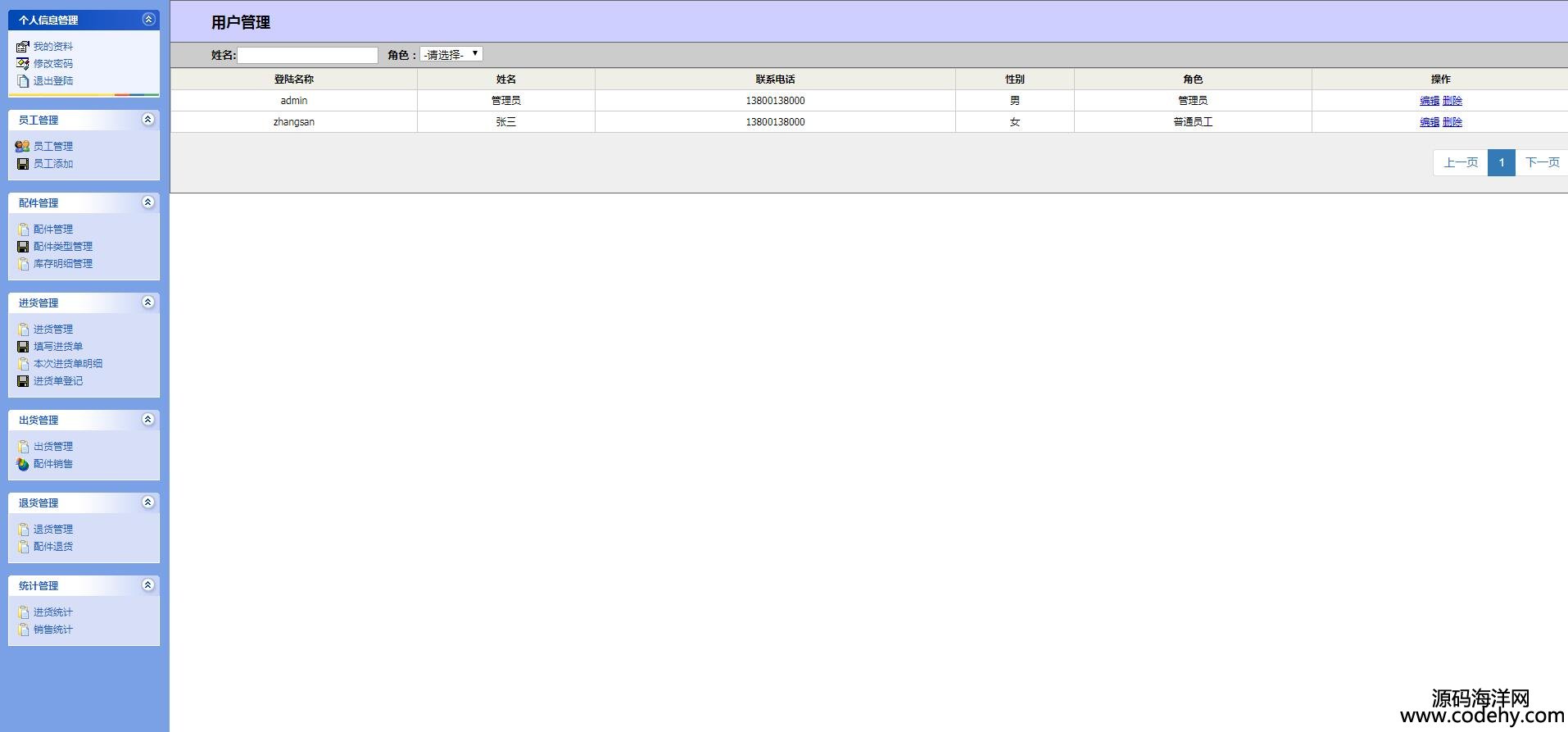Image resolution: width=1568 pixels, height=732 pixels.
Task: Go to 下一页 next page
Action: 1542,162
